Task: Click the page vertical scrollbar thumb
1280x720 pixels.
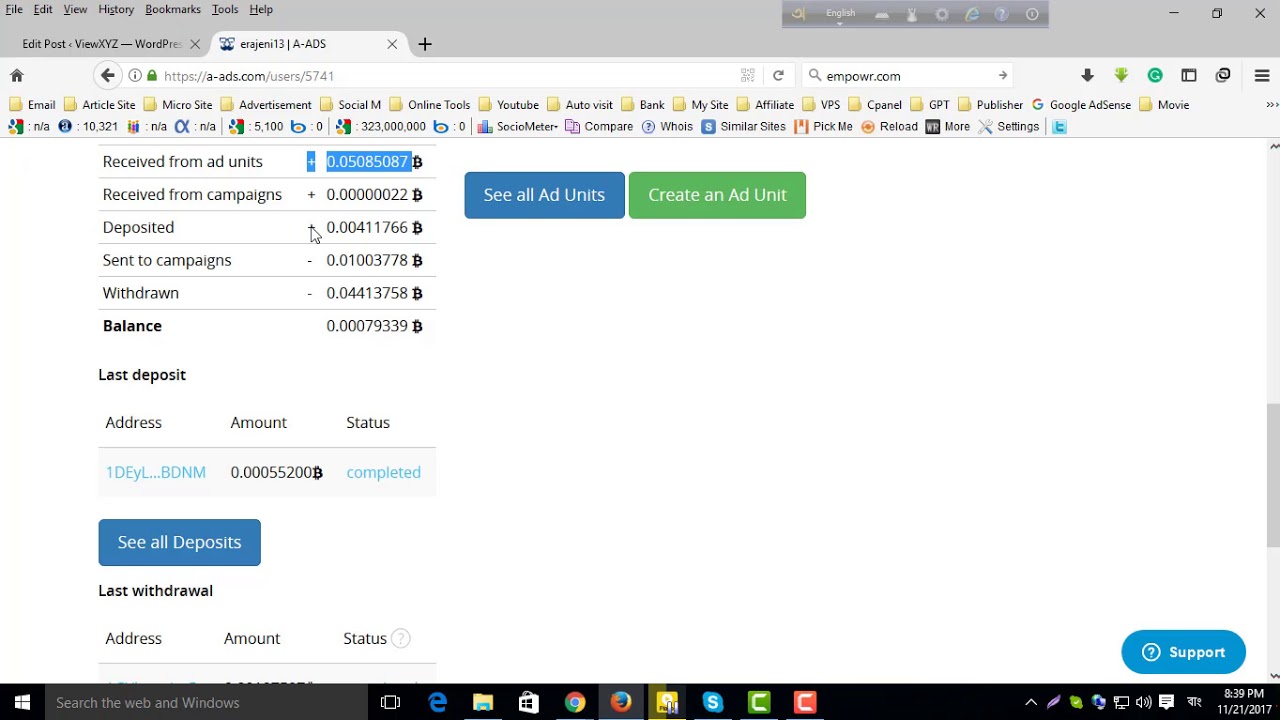Action: [x=1273, y=475]
